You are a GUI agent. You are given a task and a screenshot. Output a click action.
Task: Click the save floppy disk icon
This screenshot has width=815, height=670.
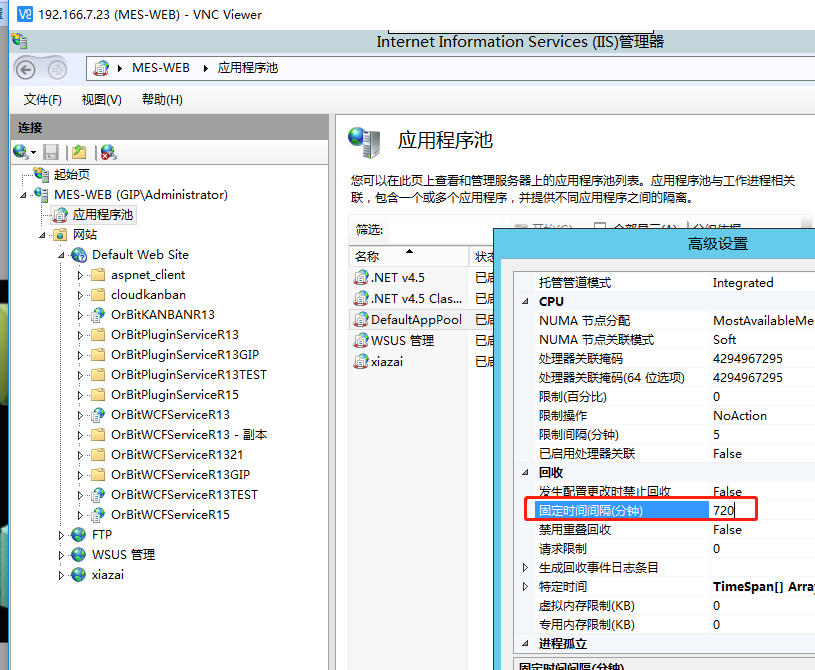pos(51,152)
